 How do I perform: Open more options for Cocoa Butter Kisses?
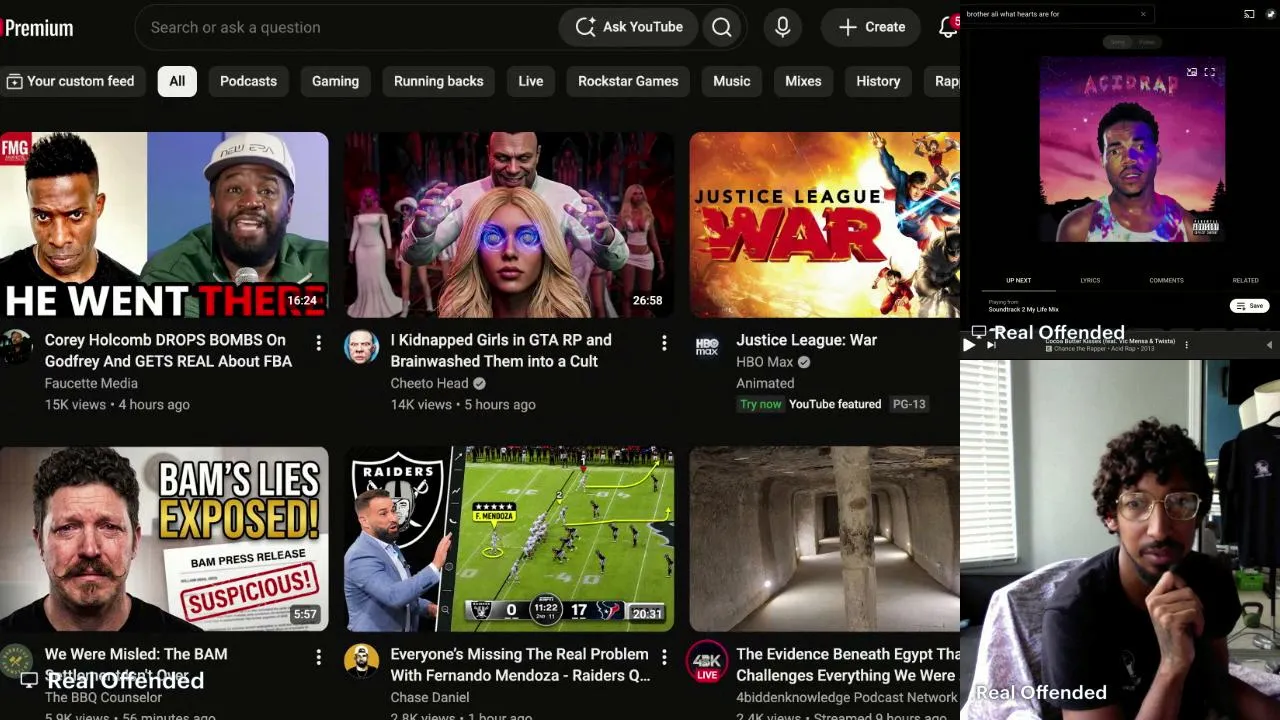[x=1186, y=345]
